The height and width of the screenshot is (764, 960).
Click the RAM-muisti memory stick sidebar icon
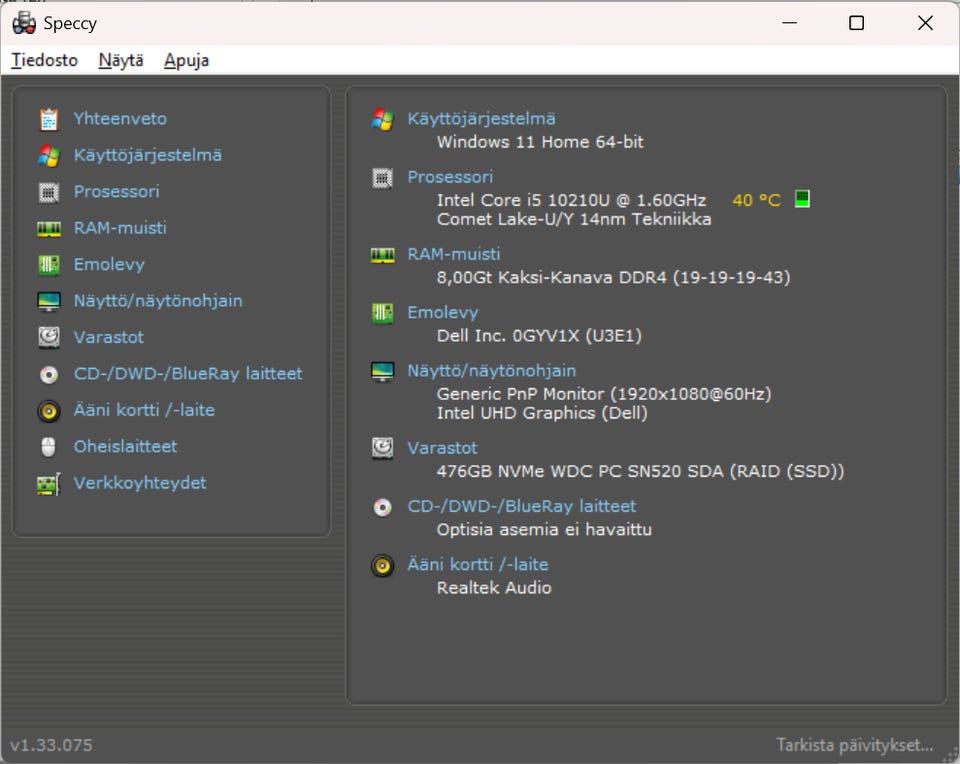[x=48, y=228]
